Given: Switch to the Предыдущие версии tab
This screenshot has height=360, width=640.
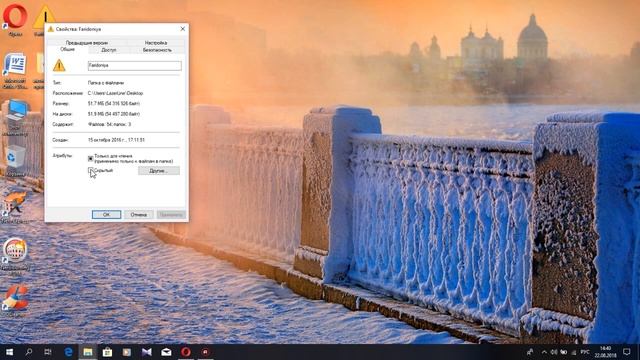Looking at the screenshot, I should (x=87, y=42).
